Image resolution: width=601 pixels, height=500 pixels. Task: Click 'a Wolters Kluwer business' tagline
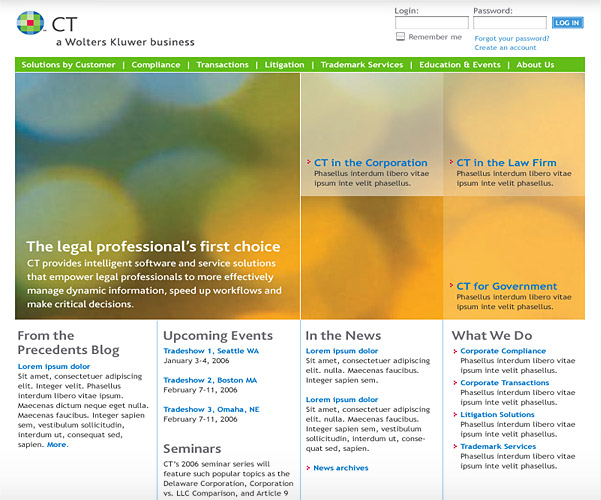125,42
